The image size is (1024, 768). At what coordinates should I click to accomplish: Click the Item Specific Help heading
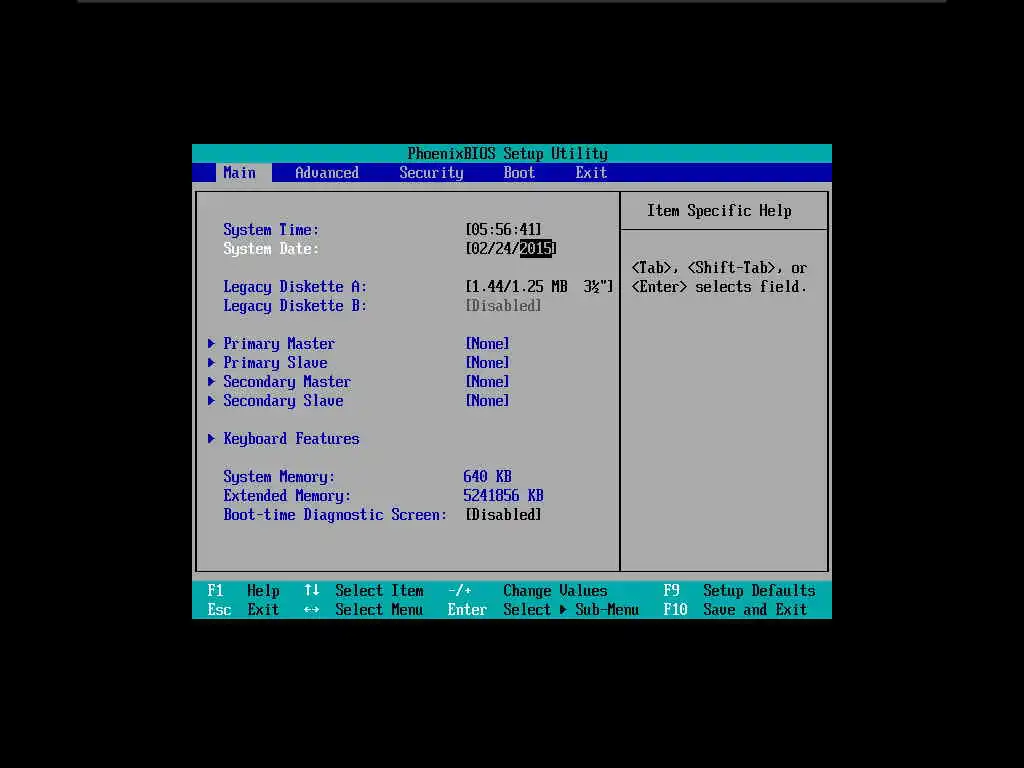pyautogui.click(x=719, y=211)
